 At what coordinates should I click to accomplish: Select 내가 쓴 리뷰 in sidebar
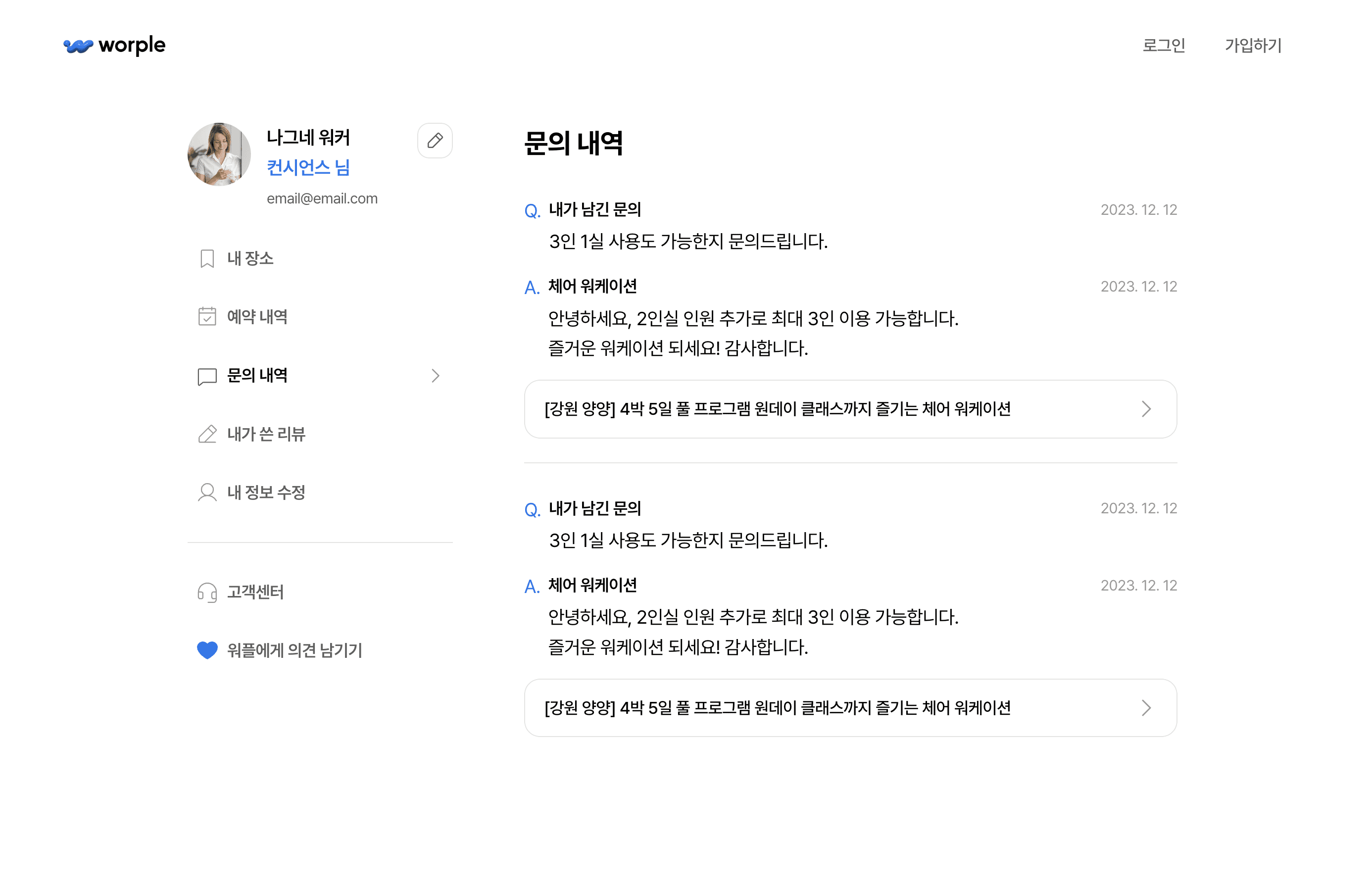(x=266, y=434)
